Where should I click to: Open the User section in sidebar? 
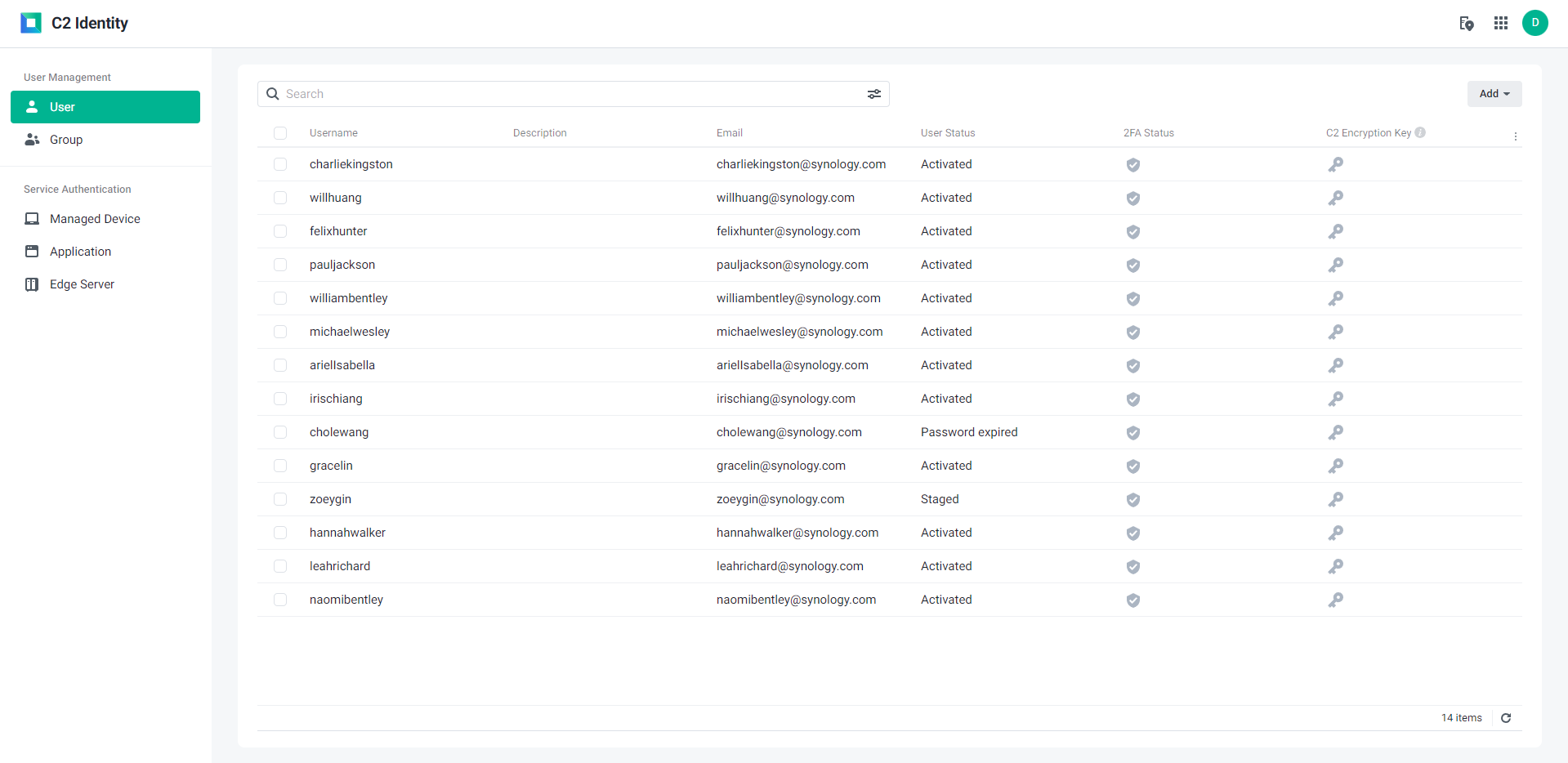pos(105,107)
